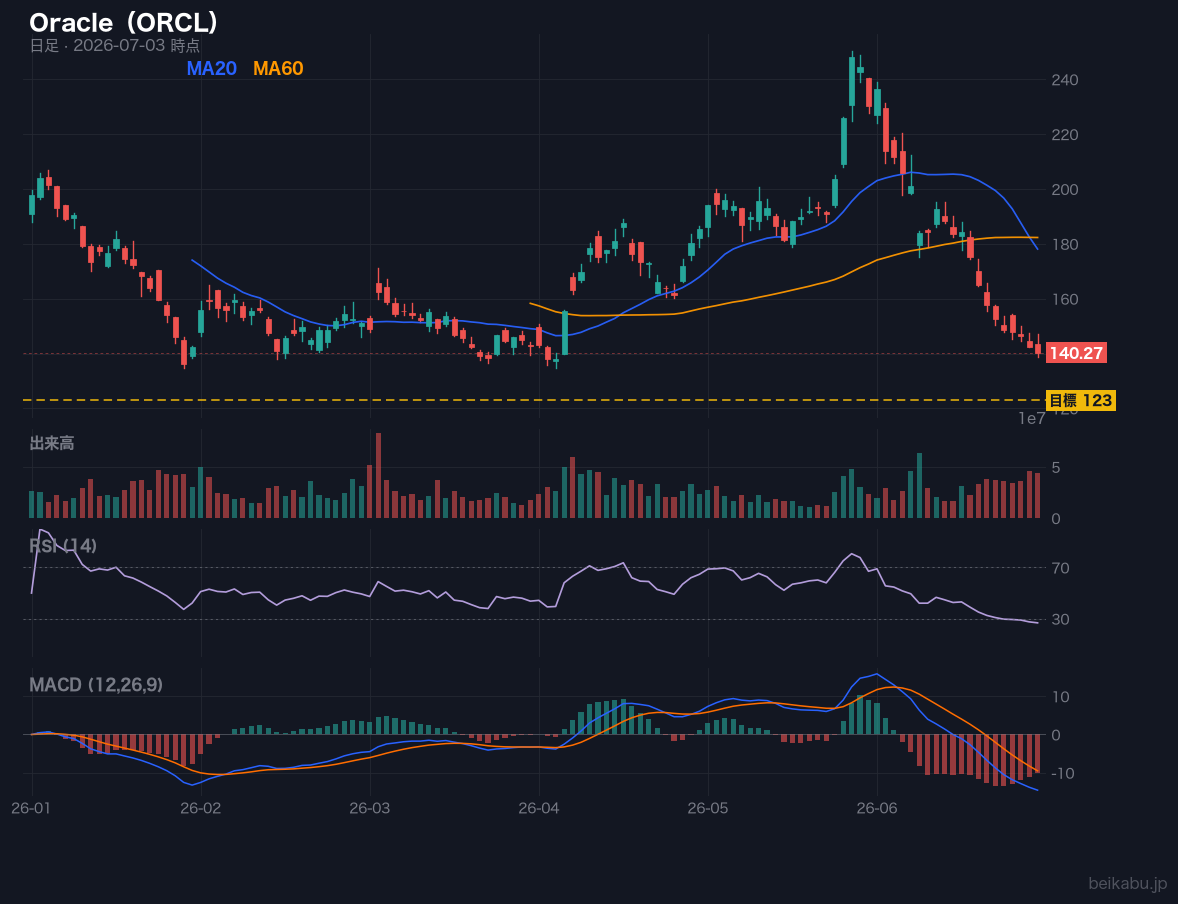Click the tallest volume bar in early March
The height and width of the screenshot is (904, 1178).
click(378, 475)
